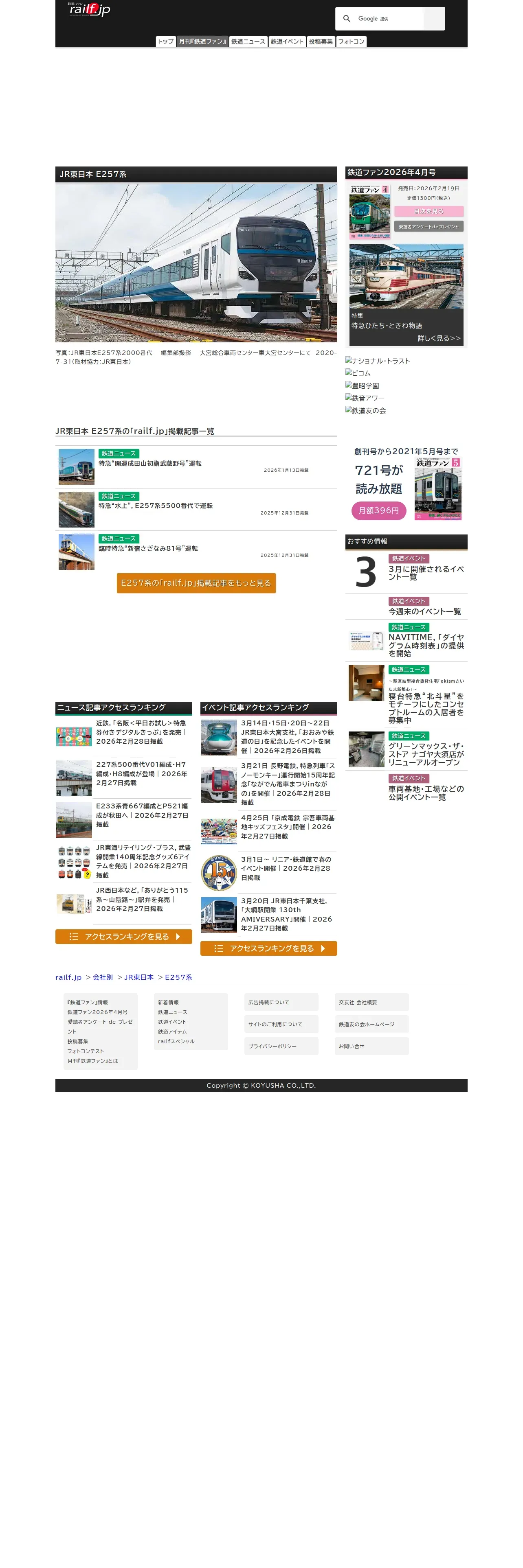Click thumbnail for 新宿さざなみ81号 article

click(x=76, y=552)
